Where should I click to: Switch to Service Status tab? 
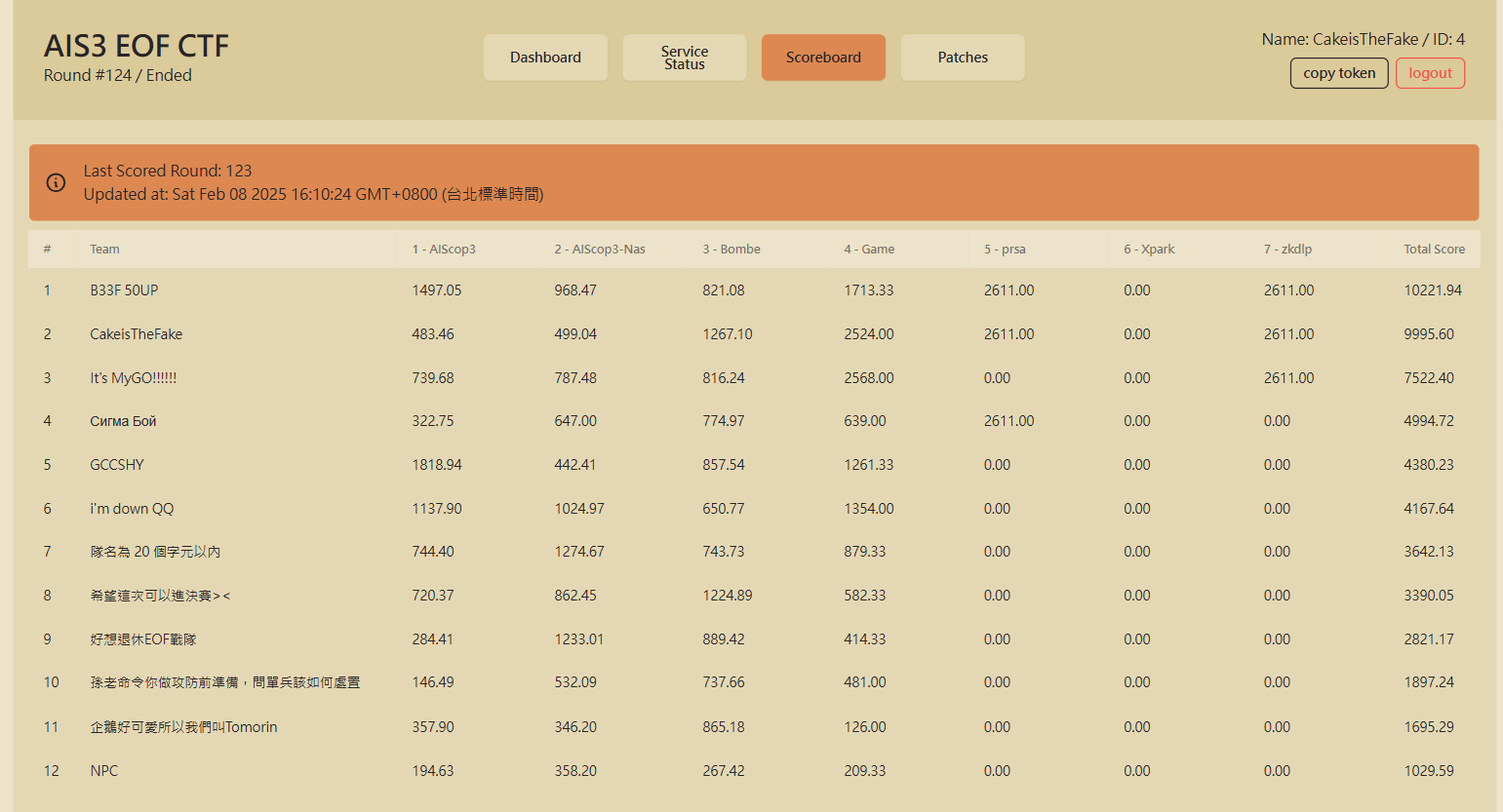[685, 58]
